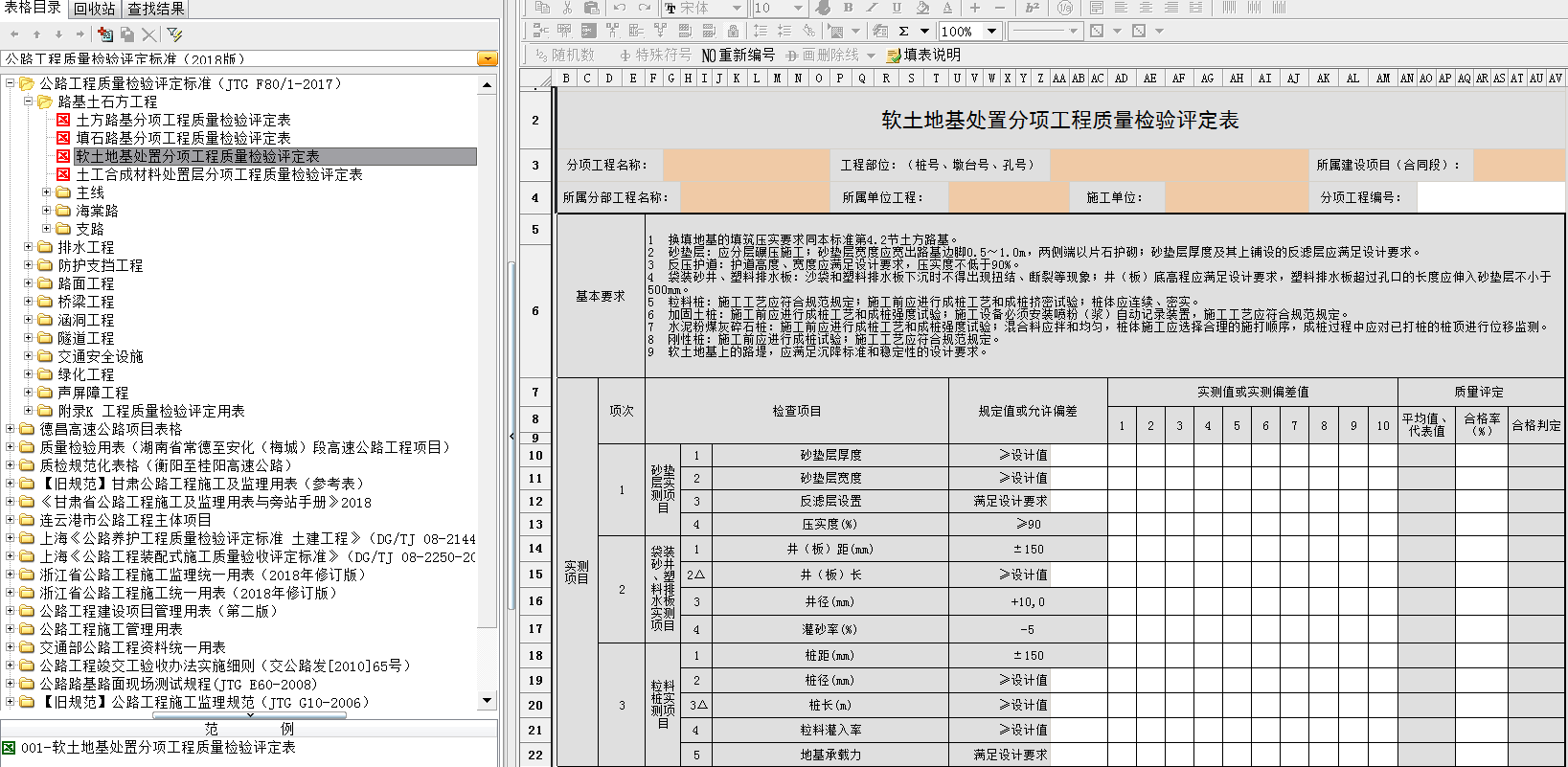Open the orange standard selector dropdown
Viewport: 1568px width, 767px height.
point(488,58)
